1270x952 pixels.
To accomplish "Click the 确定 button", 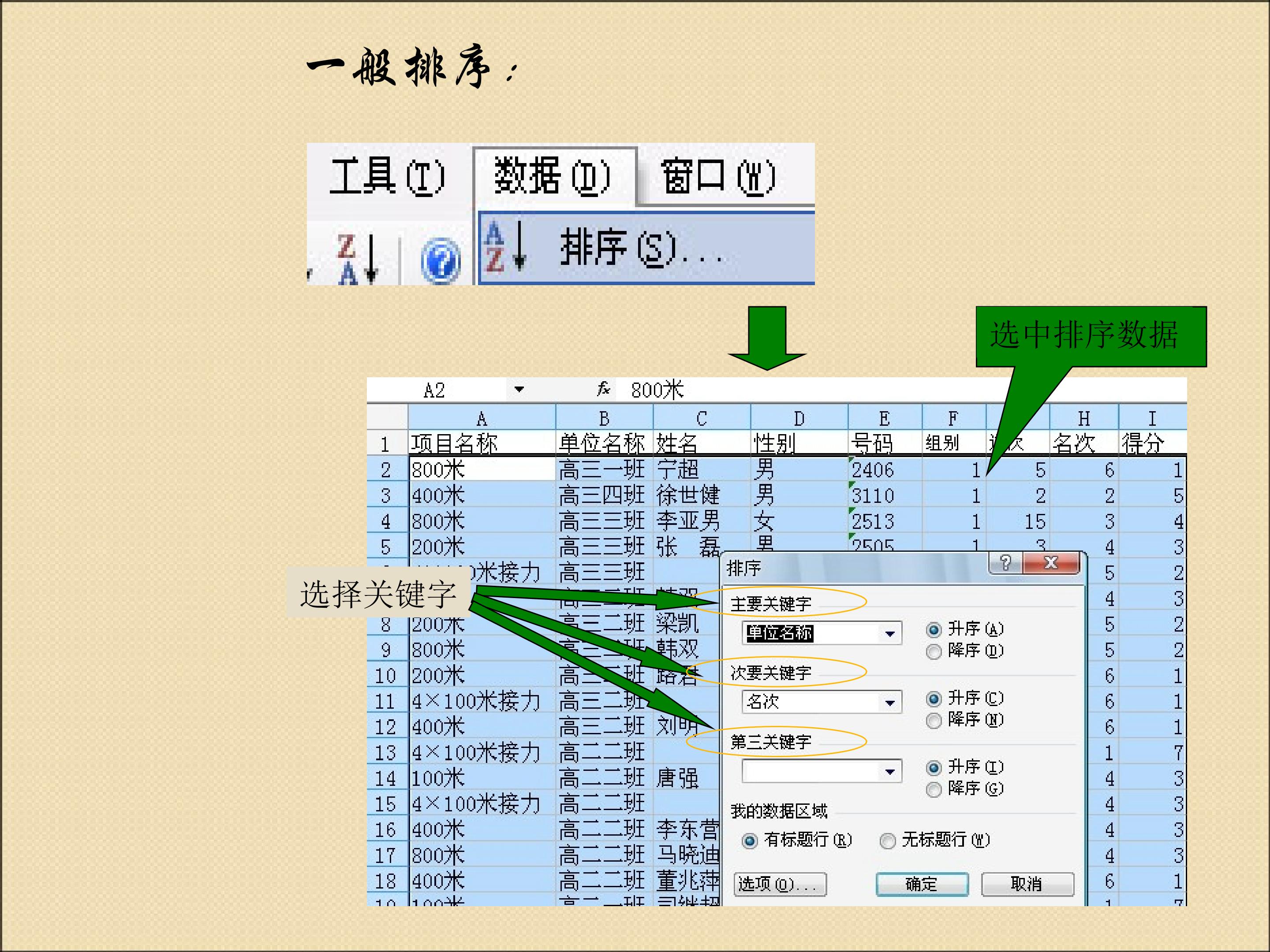I will coord(922,884).
